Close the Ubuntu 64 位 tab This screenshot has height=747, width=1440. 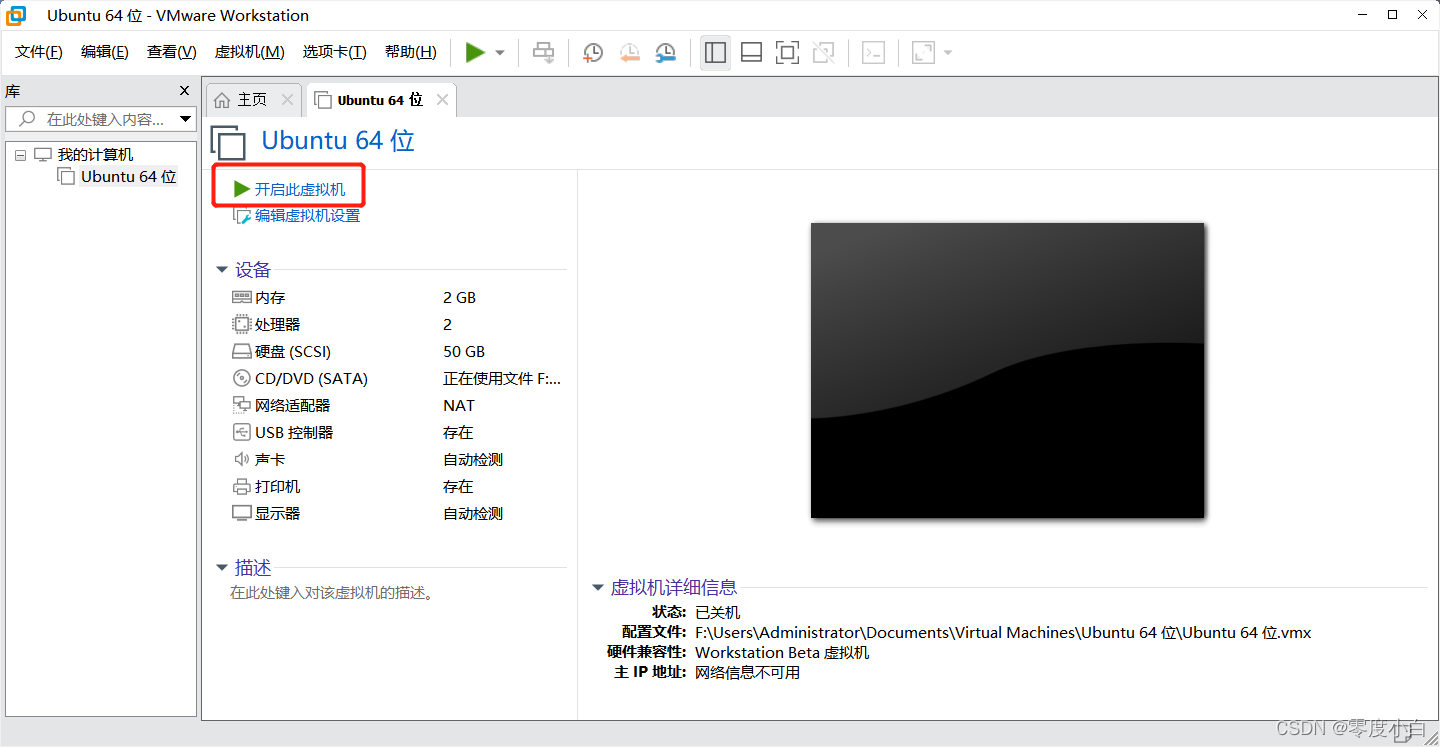click(442, 100)
